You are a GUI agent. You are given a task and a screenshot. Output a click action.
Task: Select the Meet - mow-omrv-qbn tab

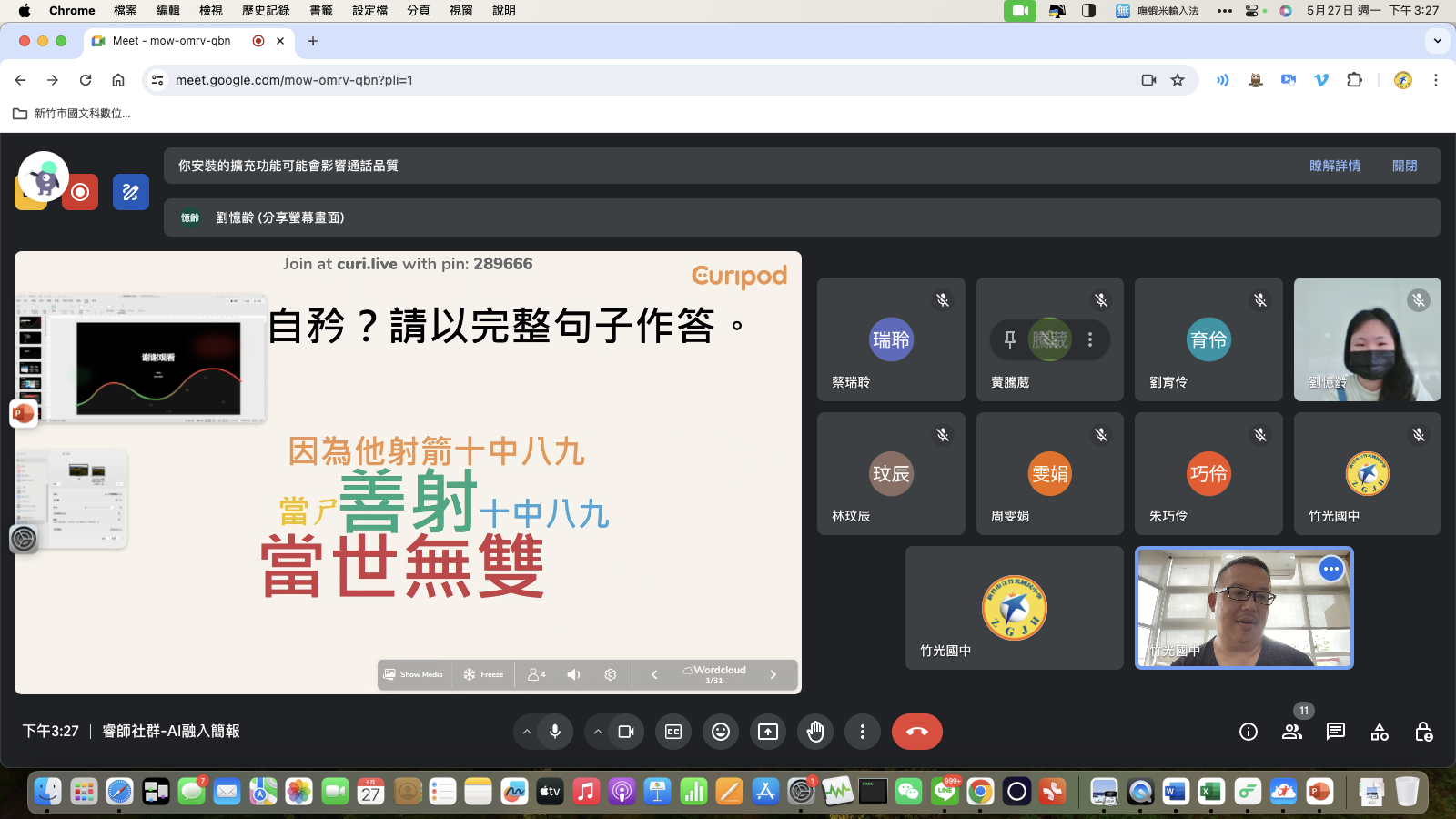point(171,41)
